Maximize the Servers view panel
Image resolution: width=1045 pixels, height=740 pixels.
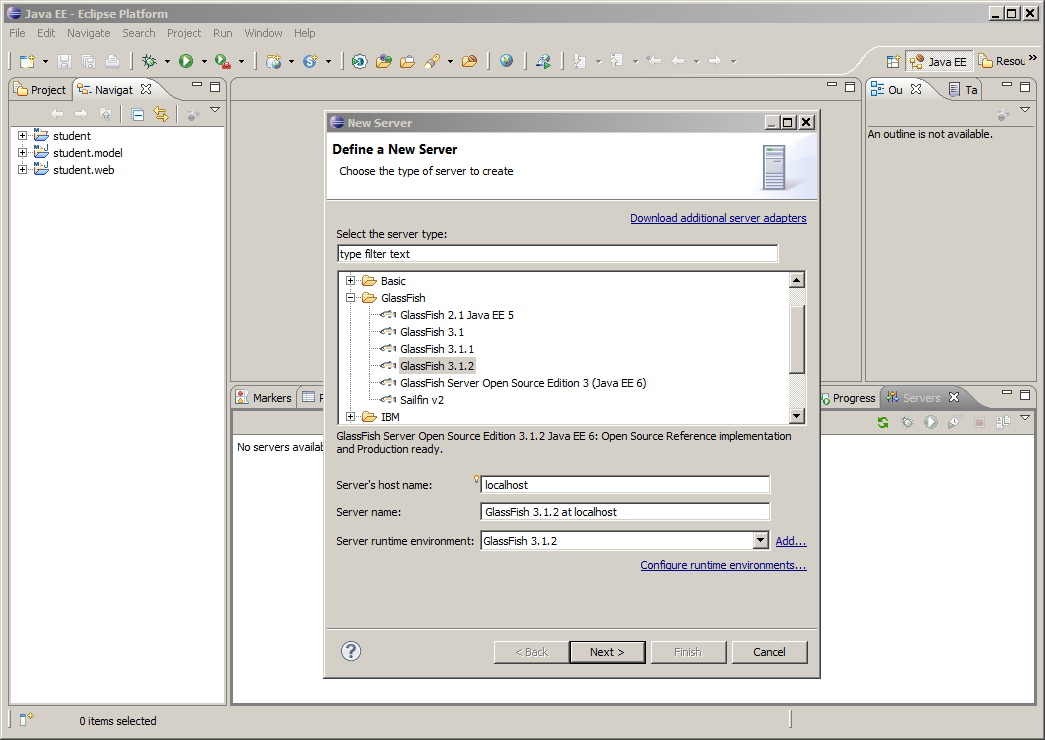[1025, 395]
